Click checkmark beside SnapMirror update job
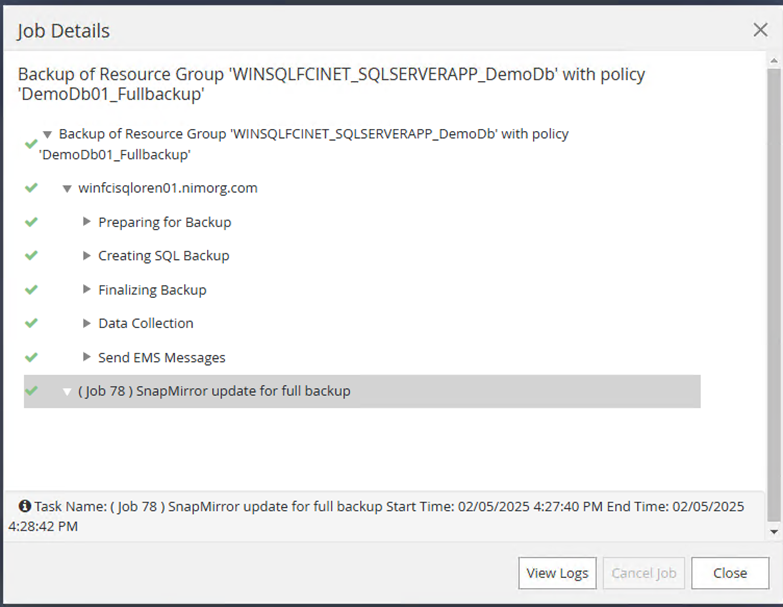This screenshot has width=783, height=607. coord(31,391)
